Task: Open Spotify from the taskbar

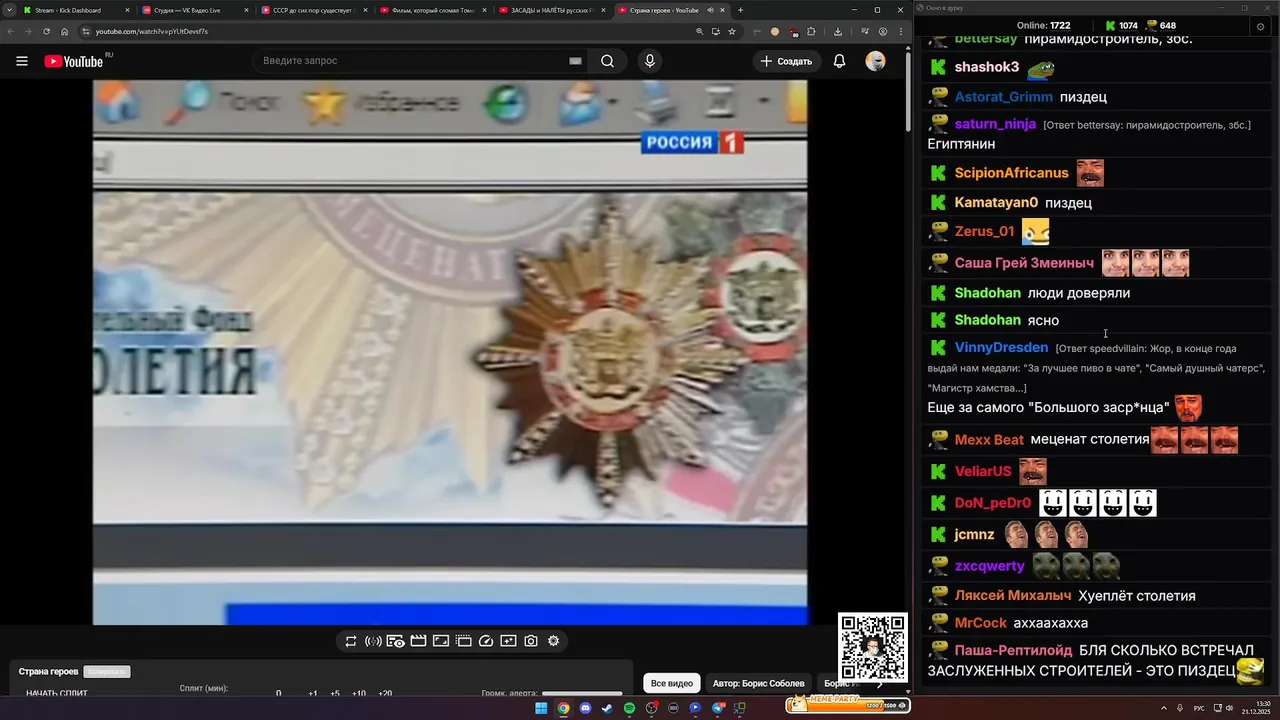Action: pos(629,708)
